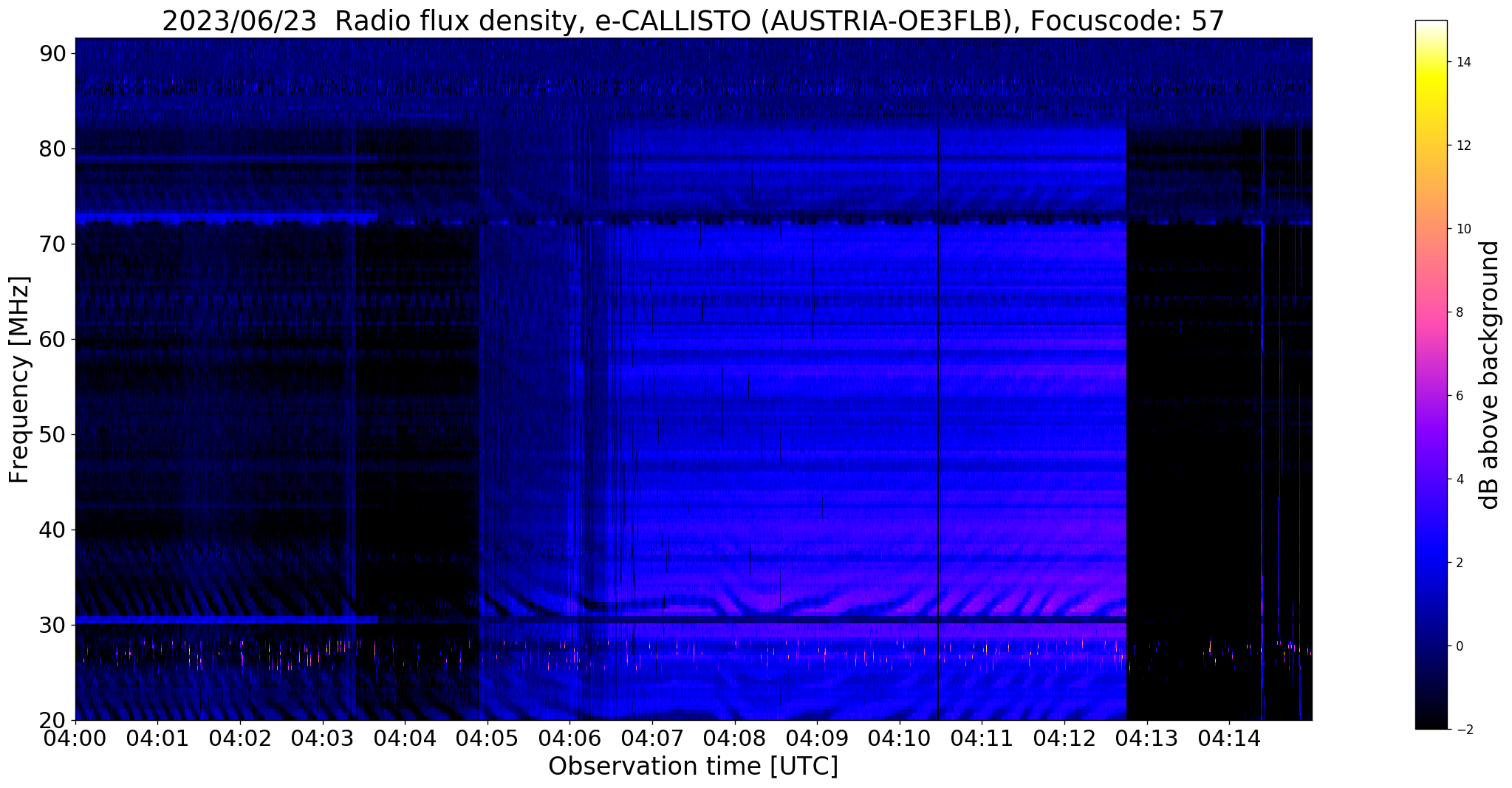Viewport: 1512px width, 788px height.
Task: Click the blue horizontal band segment at 79 MHz
Action: click(227, 159)
